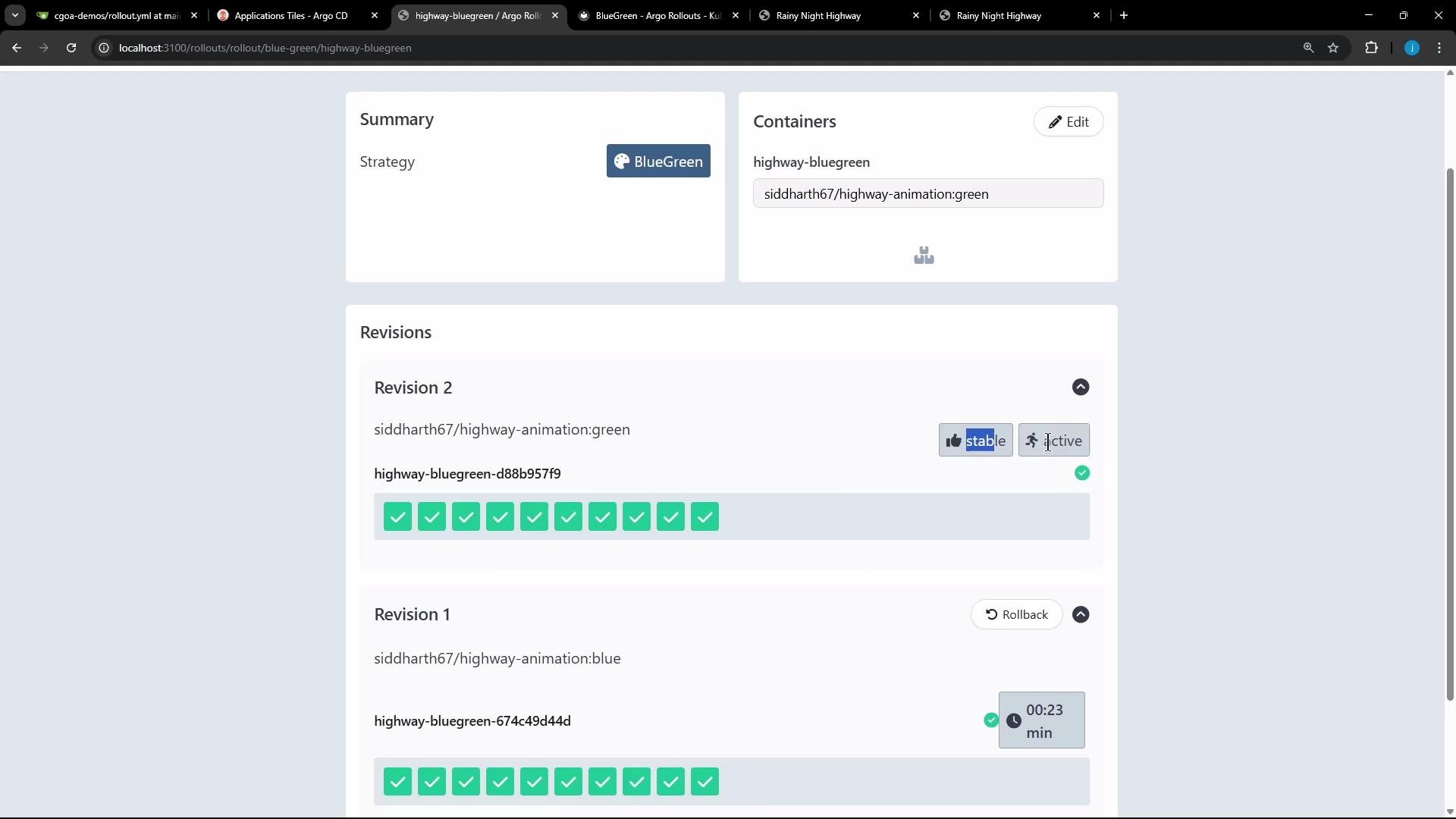
Task: Click image text siddharth67/highway-animation:blue
Action: coord(497,659)
